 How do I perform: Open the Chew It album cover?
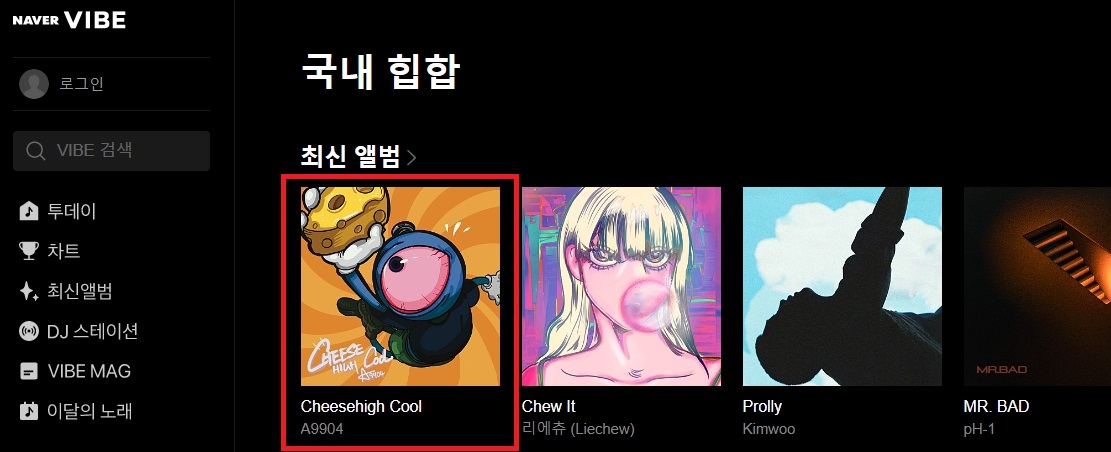[x=621, y=286]
